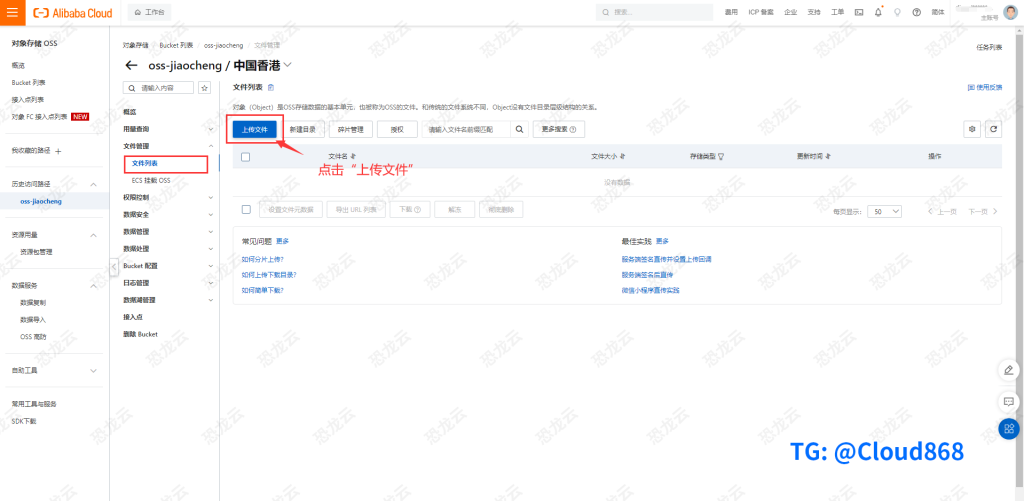Open Bucket 列表 in left sidebar
This screenshot has width=1024, height=501.
(x=28, y=83)
